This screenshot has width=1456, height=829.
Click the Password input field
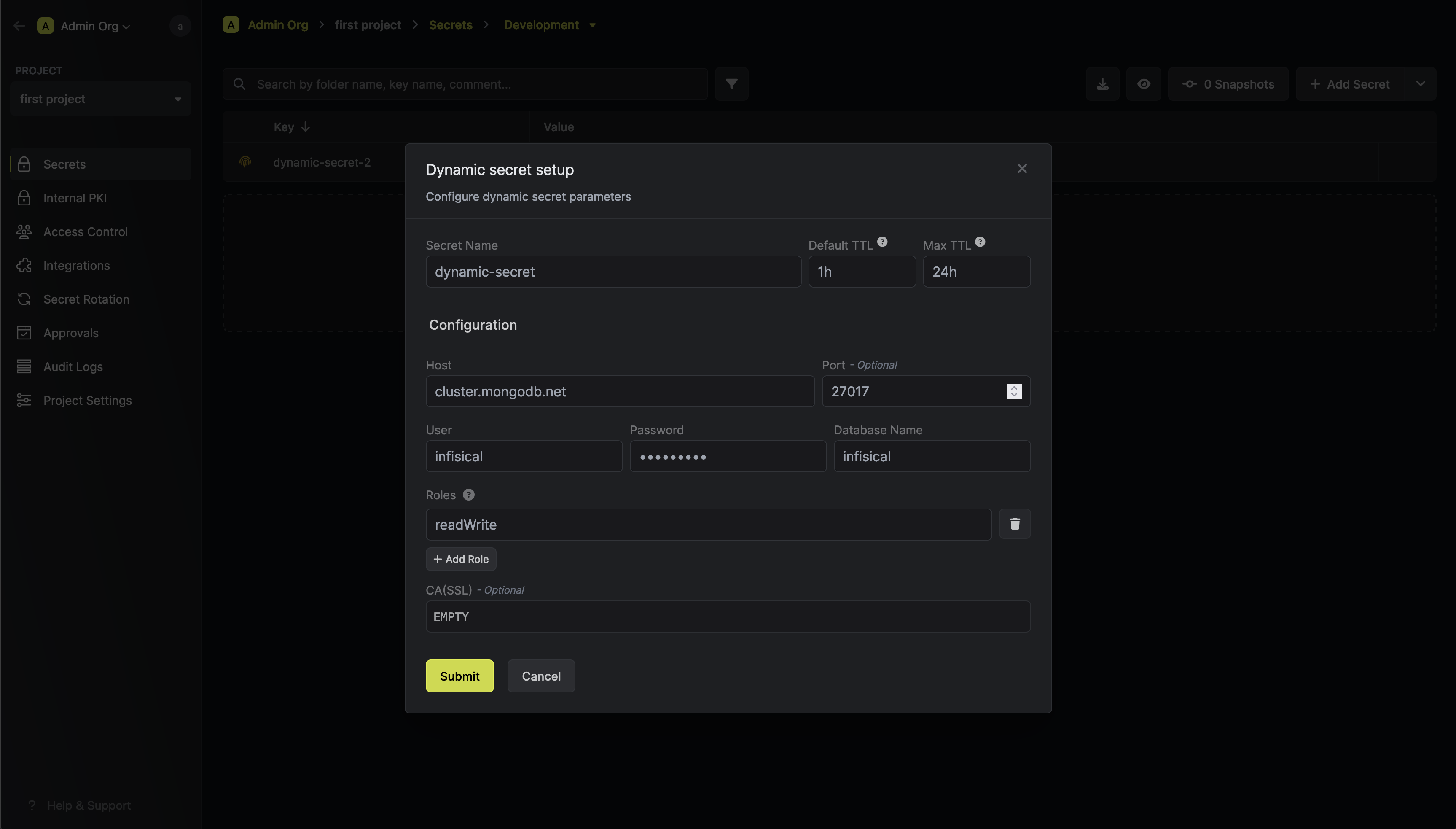[728, 456]
